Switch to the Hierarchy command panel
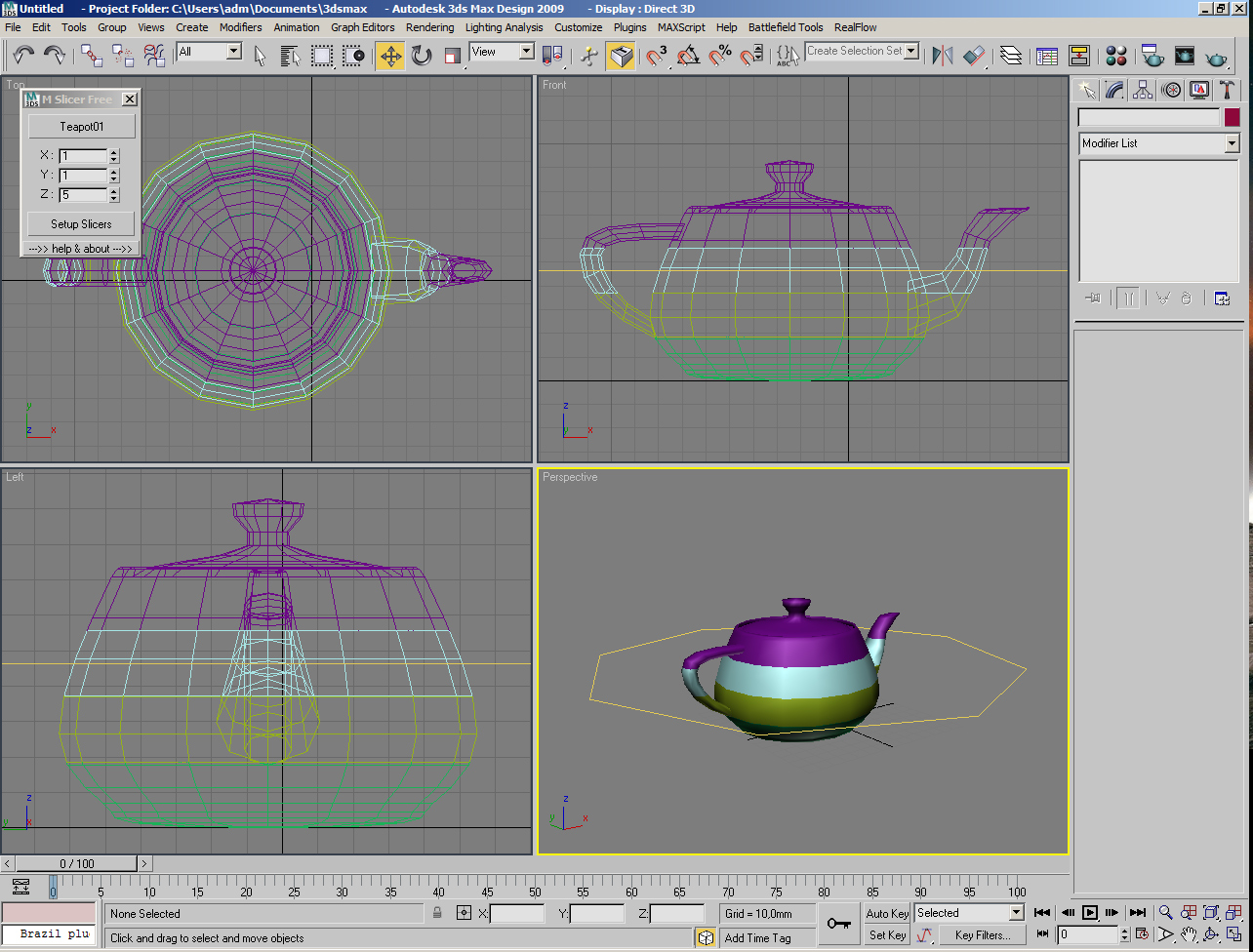Image resolution: width=1253 pixels, height=952 pixels. 1143,91
